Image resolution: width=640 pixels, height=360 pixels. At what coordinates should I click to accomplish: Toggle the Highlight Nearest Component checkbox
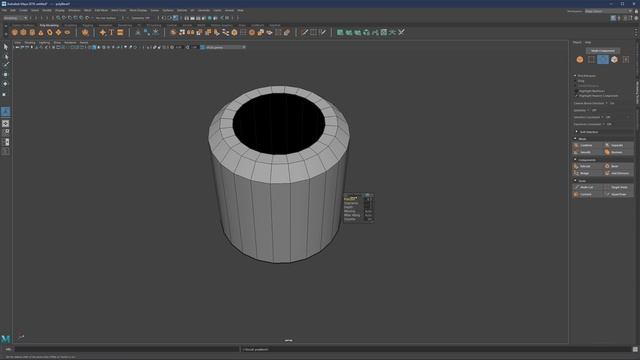pos(576,96)
